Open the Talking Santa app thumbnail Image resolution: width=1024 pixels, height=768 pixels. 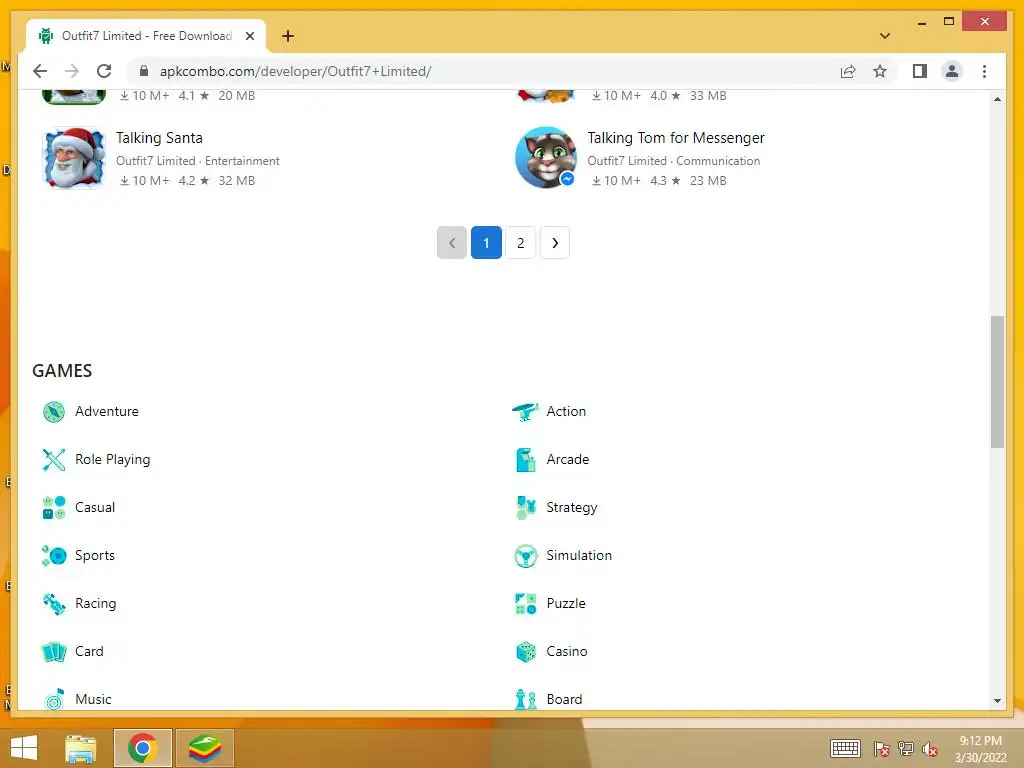coord(74,158)
